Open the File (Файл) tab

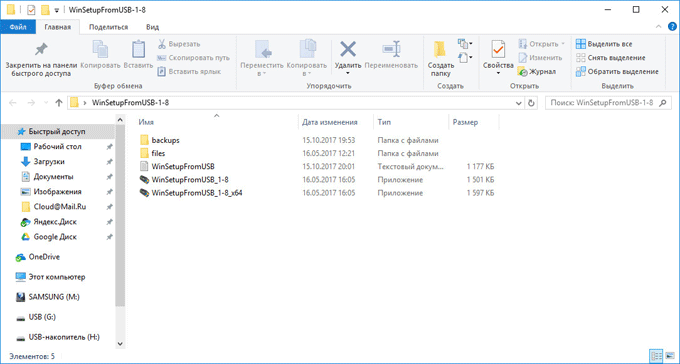coord(18,27)
